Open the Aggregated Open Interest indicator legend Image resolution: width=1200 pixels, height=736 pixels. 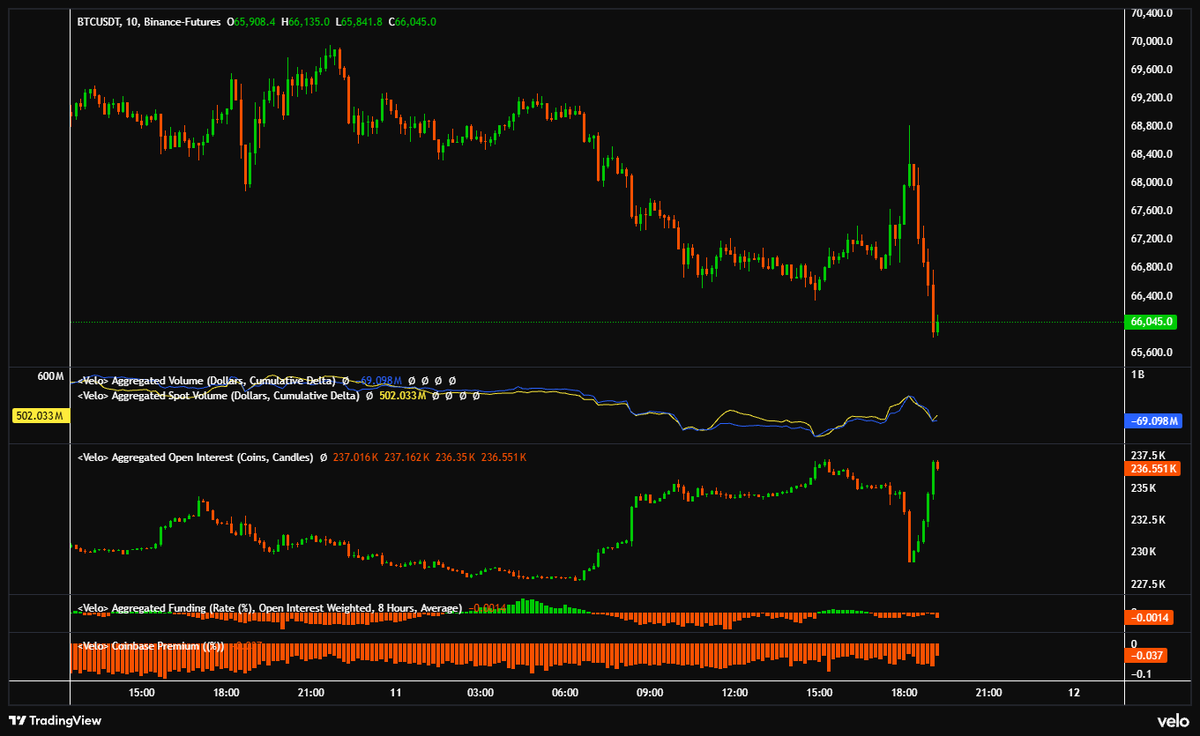click(x=195, y=457)
